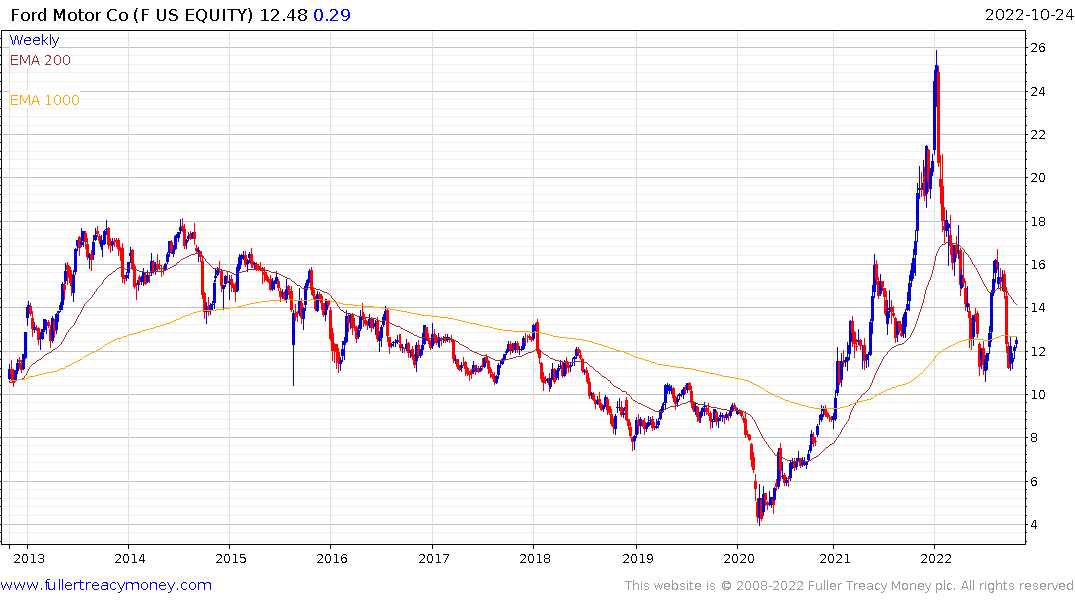
Task: Click the 16 price axis label
Action: click(x=1038, y=265)
